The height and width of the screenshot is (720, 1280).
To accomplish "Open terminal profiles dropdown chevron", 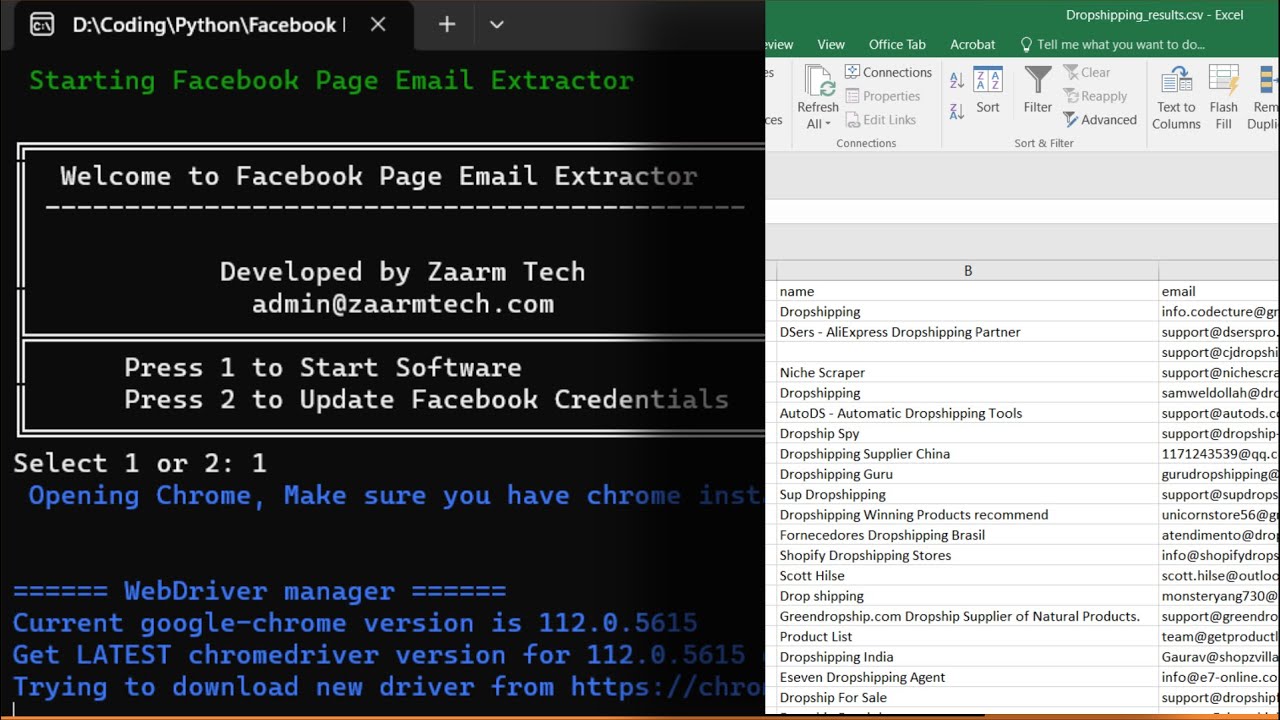I will coord(497,25).
